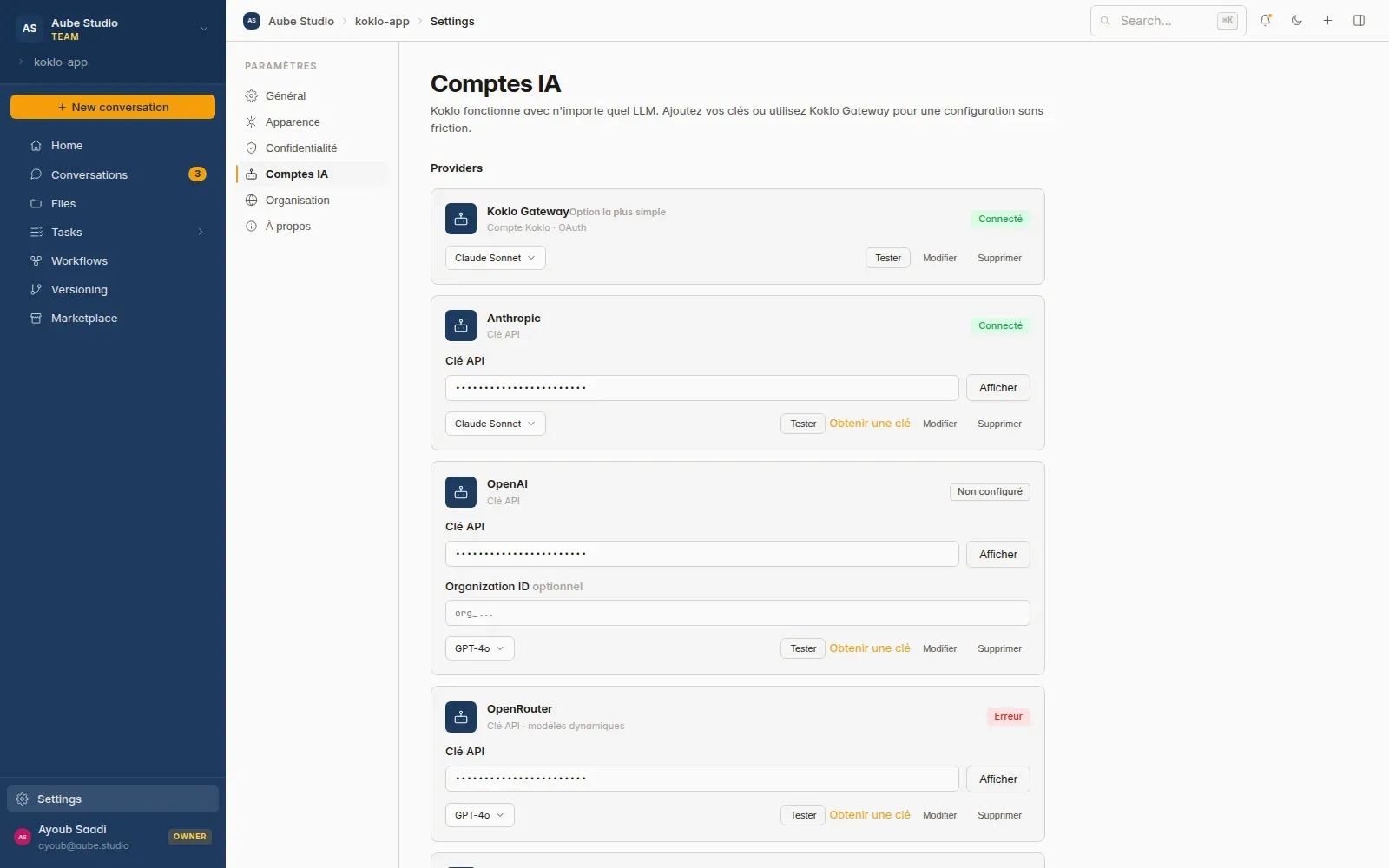Click the Aube Studio AS avatar in breadcrumb
The width and height of the screenshot is (1389, 868).
[252, 21]
